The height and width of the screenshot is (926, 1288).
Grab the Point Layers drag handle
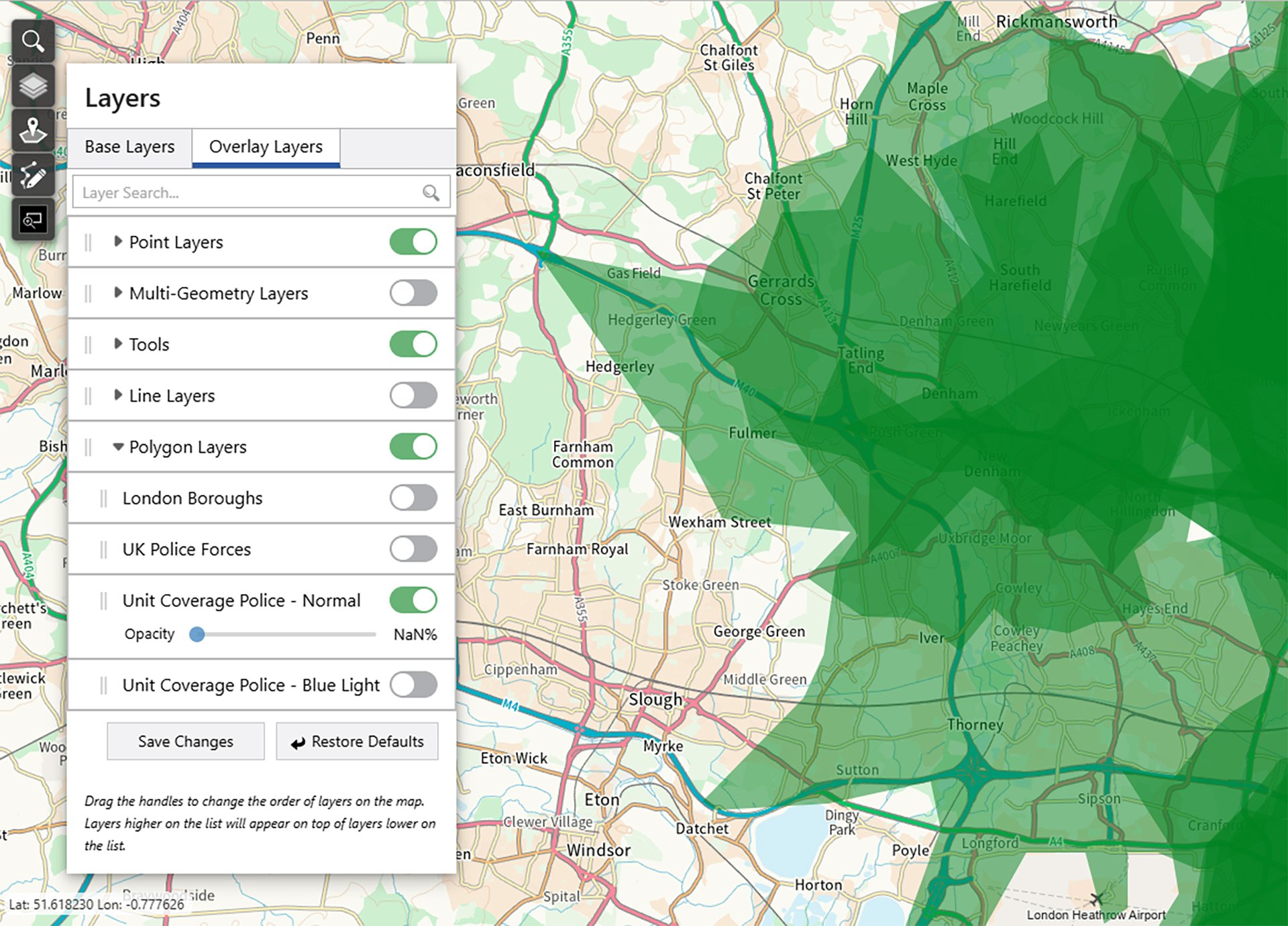(88, 242)
